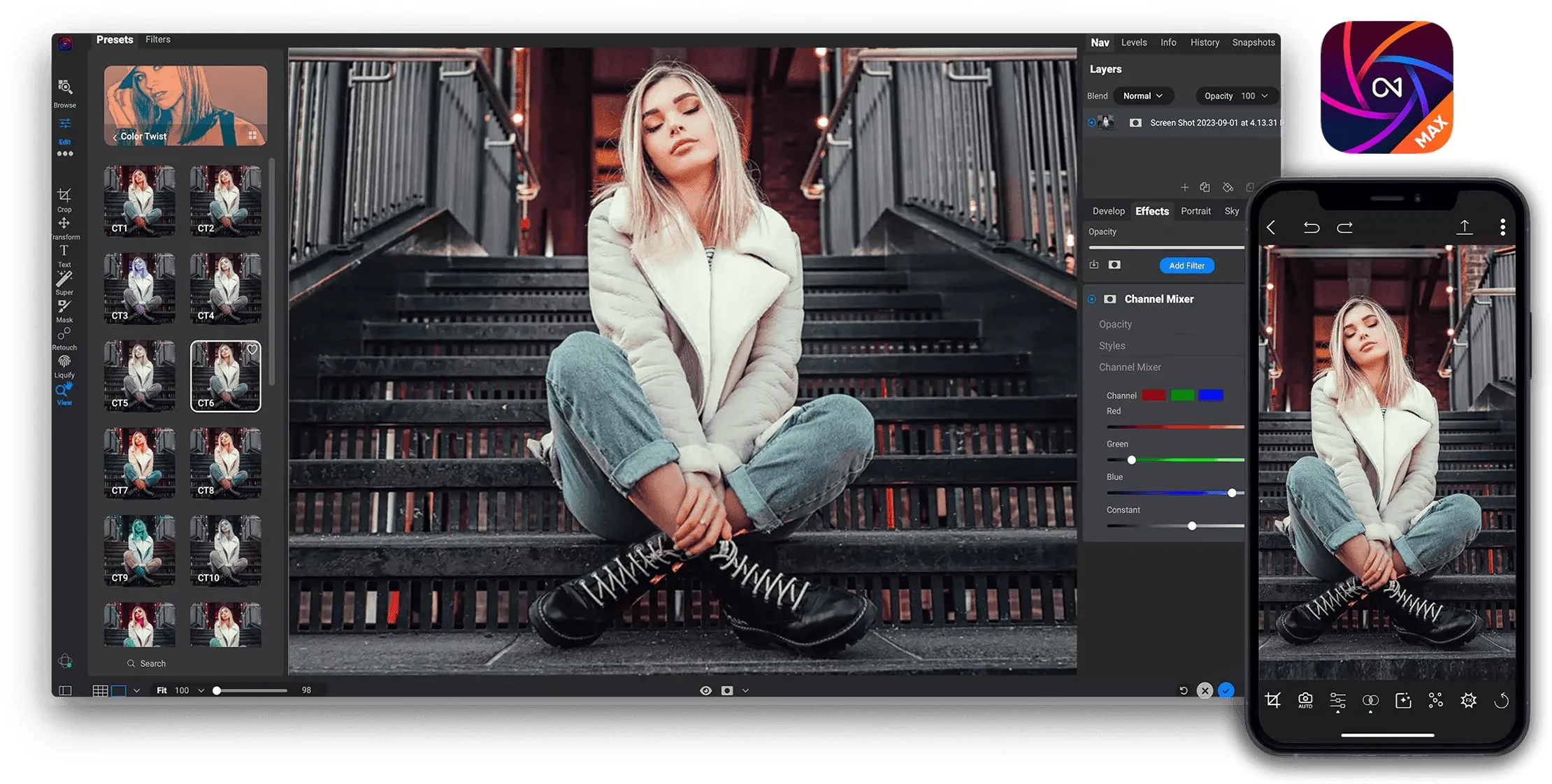This screenshot has width=1552, height=784.
Task: Duplicate layer icon in Layers panel
Action: point(1205,187)
